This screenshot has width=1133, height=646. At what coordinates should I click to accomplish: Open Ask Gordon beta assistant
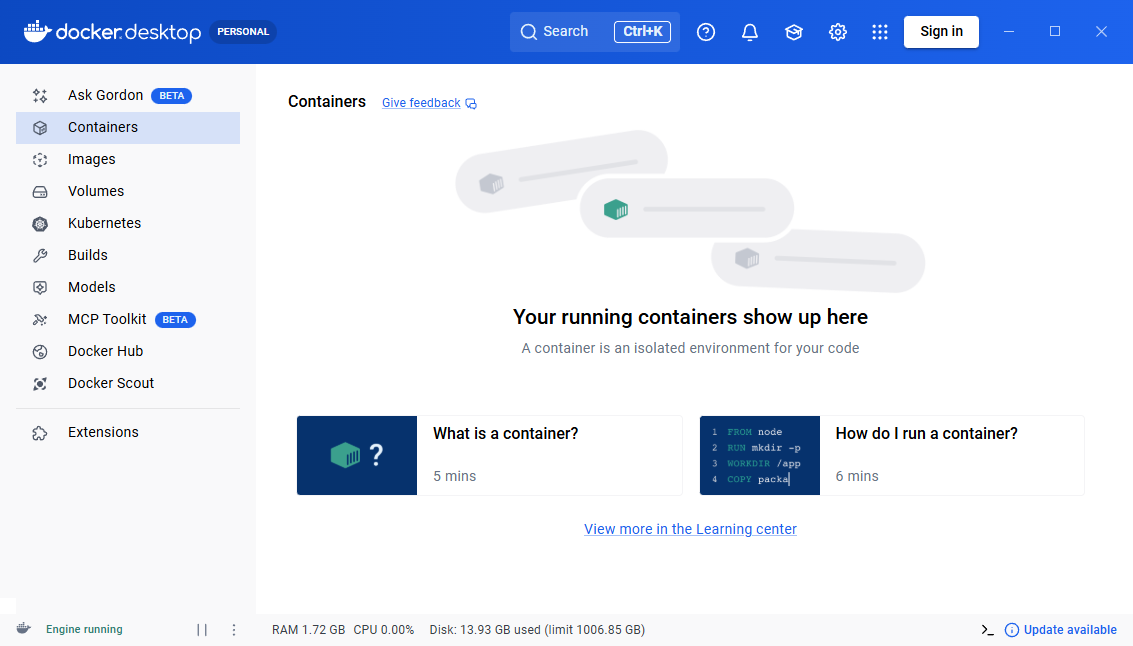pos(105,96)
